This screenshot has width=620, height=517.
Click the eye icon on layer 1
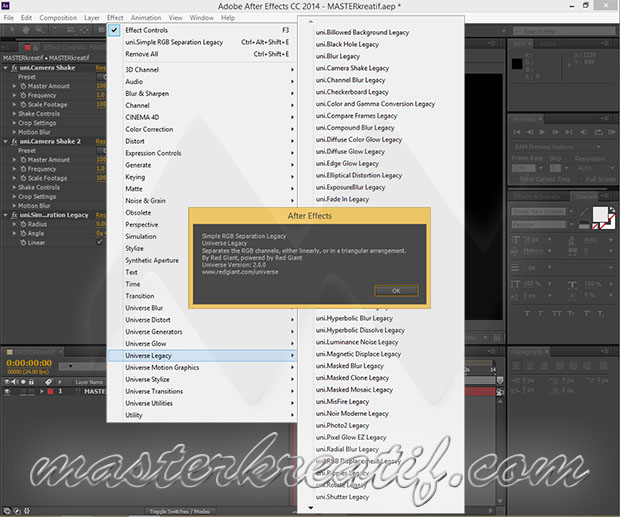pos(6,391)
